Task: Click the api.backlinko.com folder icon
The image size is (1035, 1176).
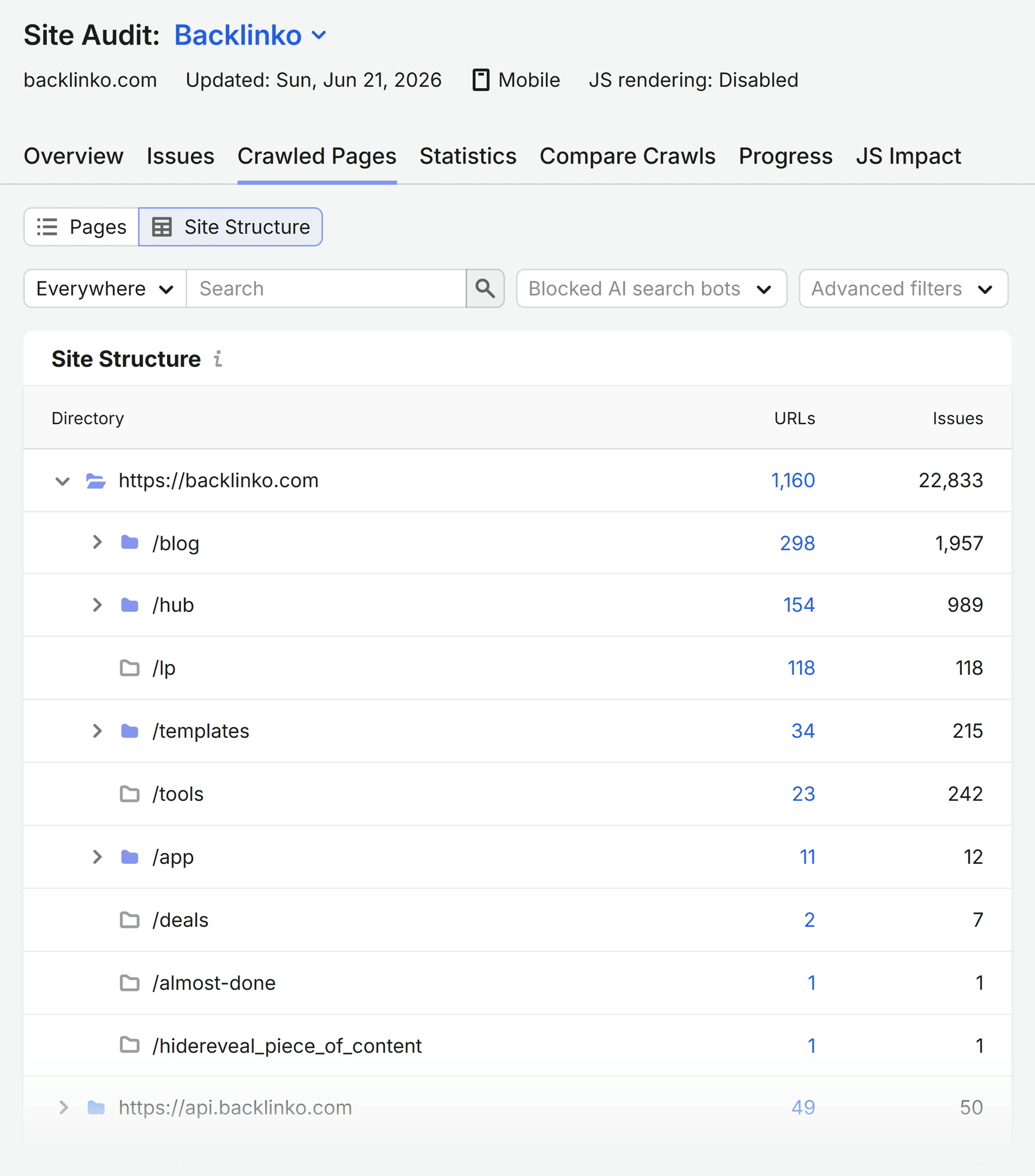Action: 96,1108
